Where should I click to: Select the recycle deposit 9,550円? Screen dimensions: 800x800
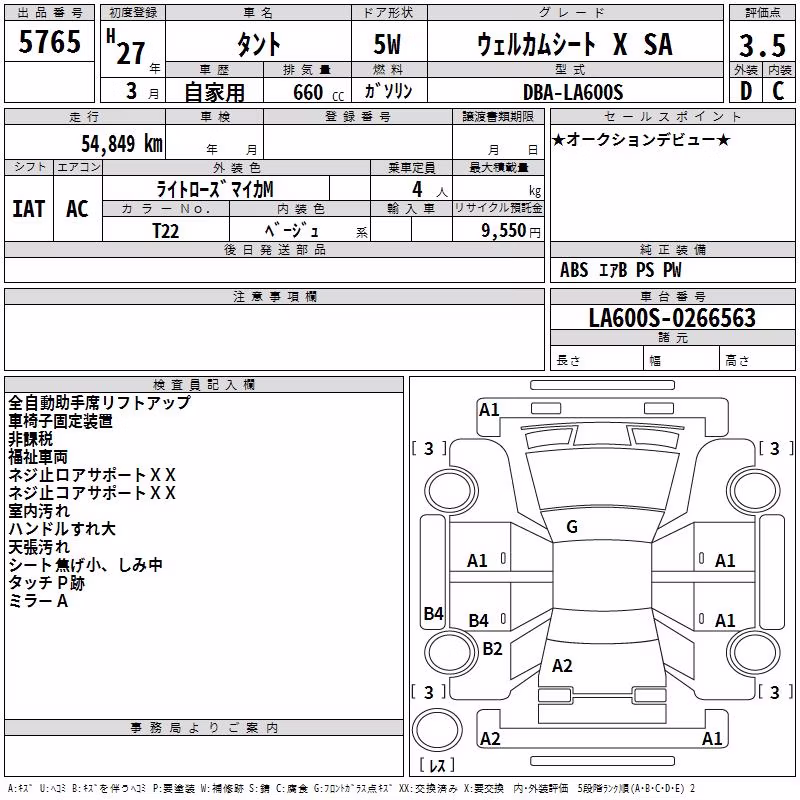pos(511,231)
